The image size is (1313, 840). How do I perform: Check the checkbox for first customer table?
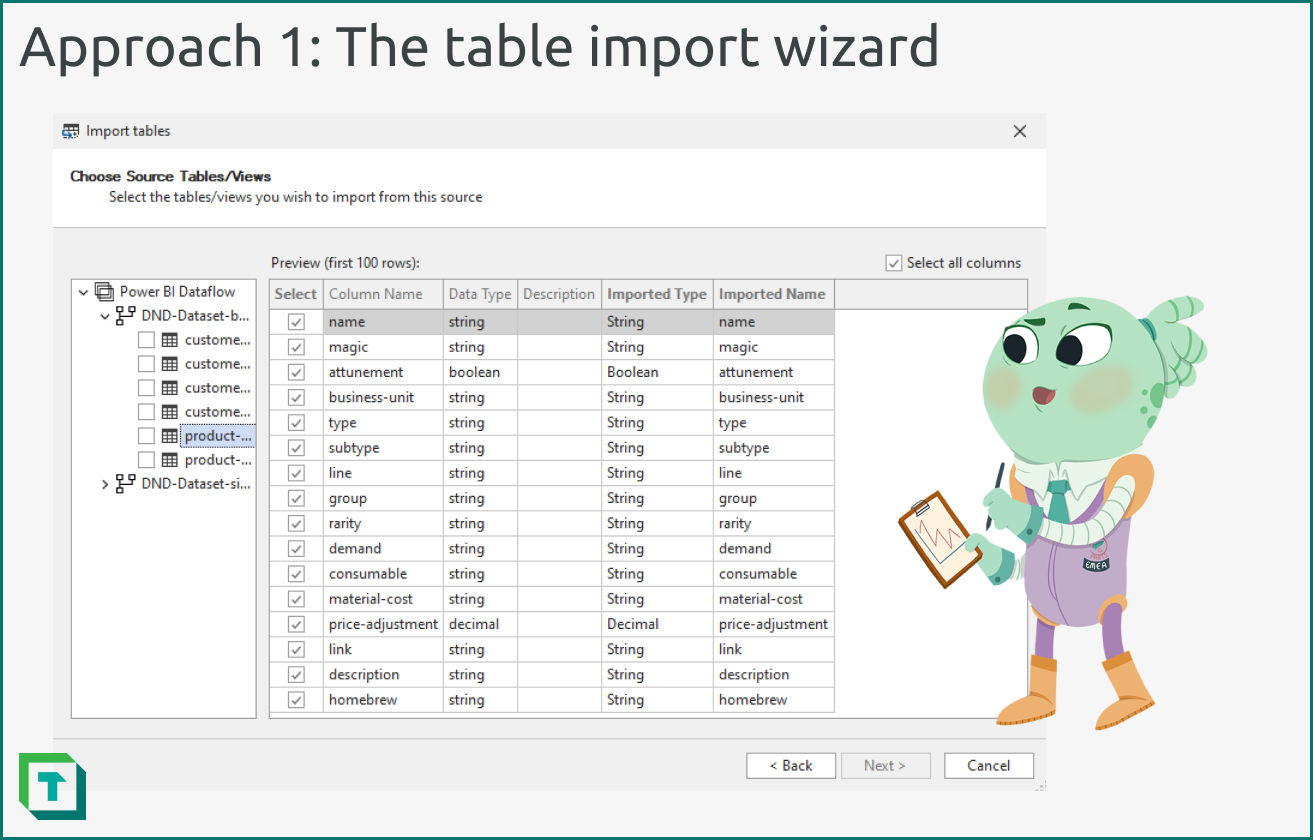pos(145,339)
